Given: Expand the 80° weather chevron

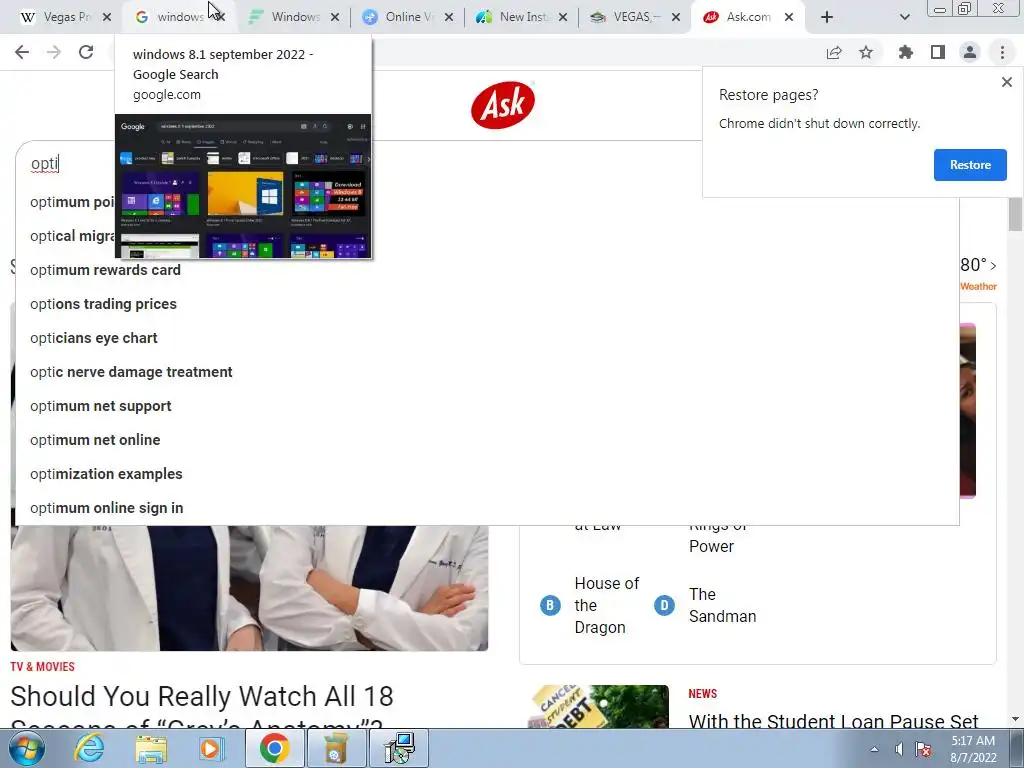Looking at the screenshot, I should [x=993, y=265].
